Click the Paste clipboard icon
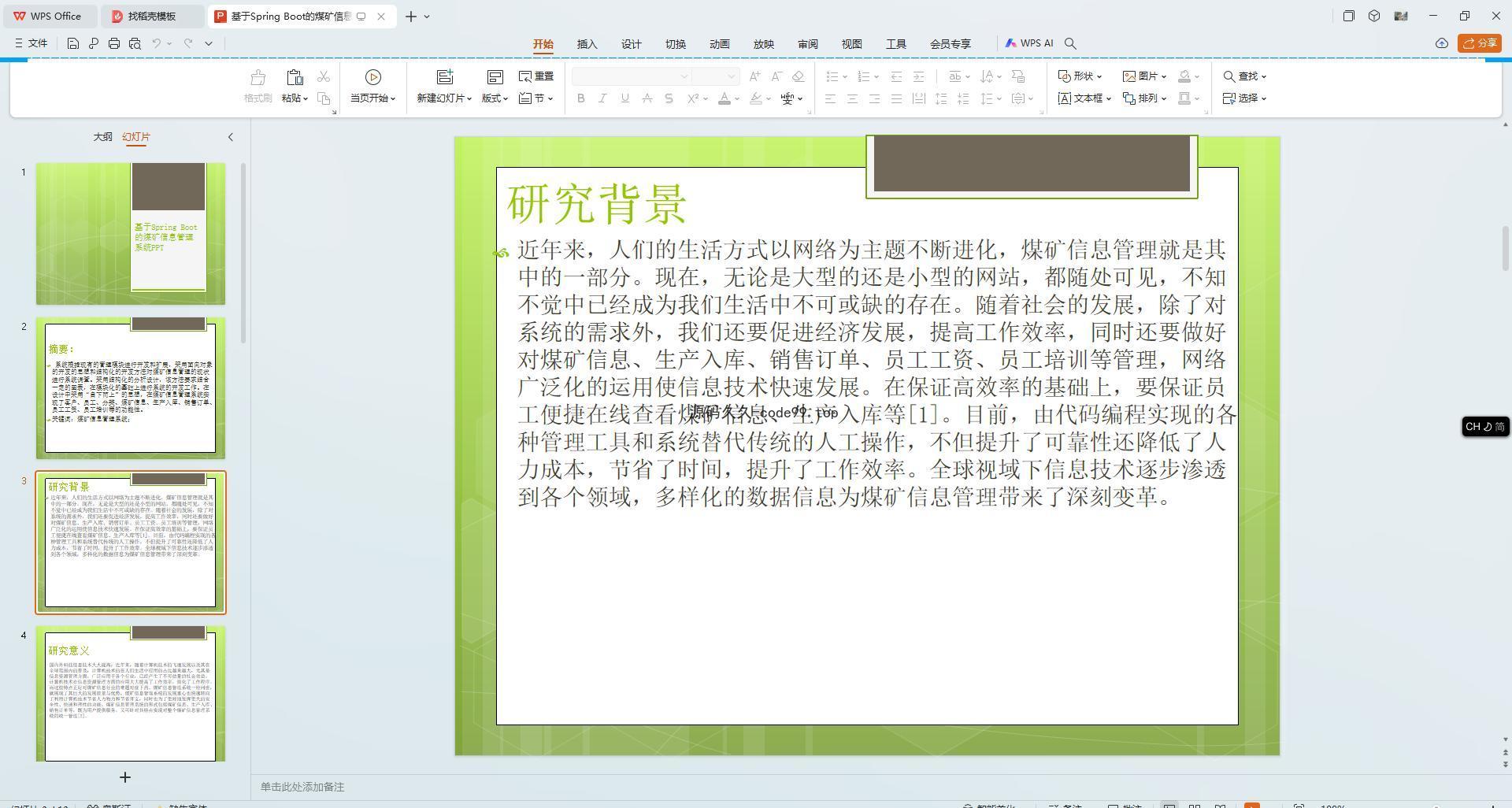 coord(295,77)
